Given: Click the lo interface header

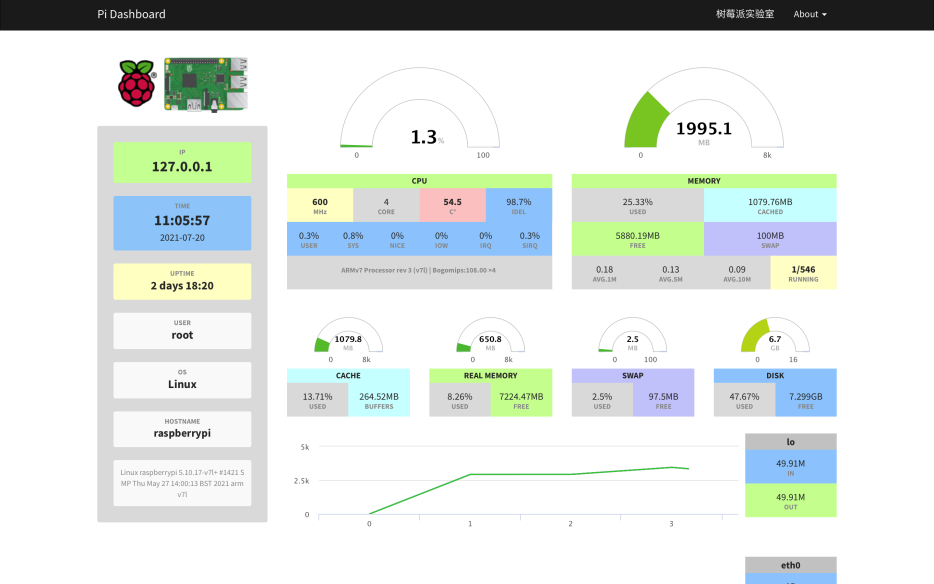Looking at the screenshot, I should tap(790, 441).
